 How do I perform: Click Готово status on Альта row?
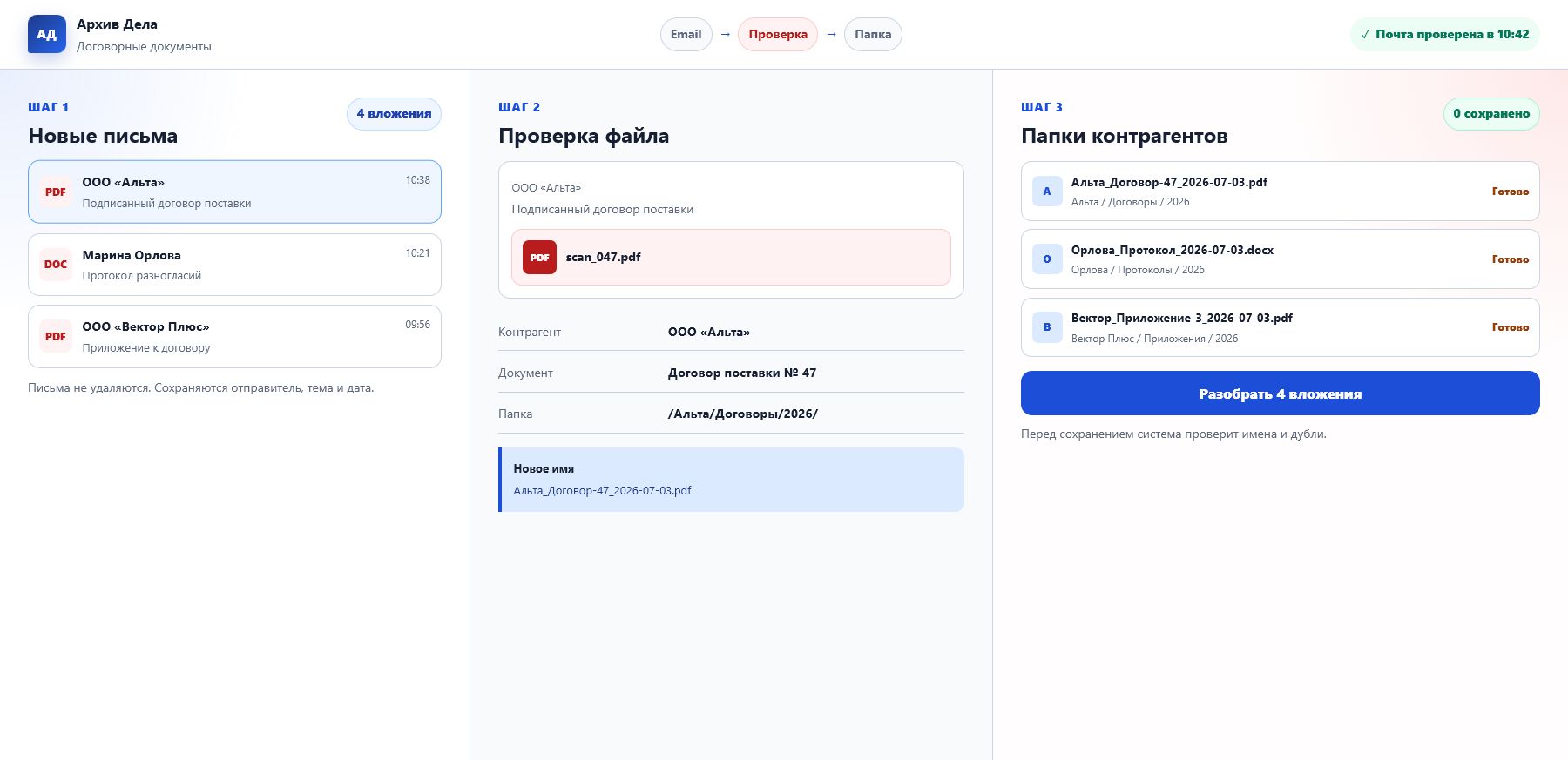pos(1511,192)
